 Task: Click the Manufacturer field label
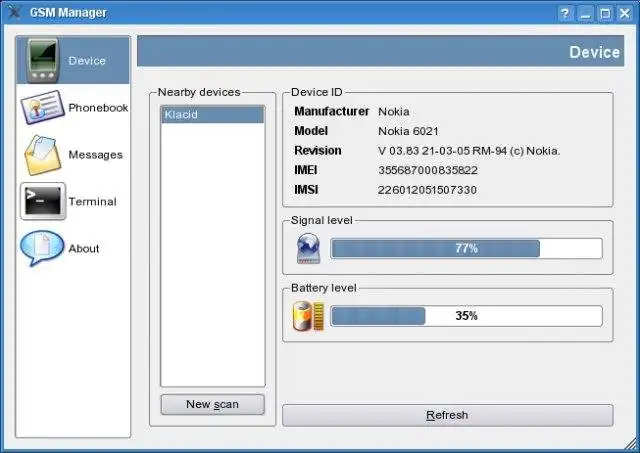331,111
